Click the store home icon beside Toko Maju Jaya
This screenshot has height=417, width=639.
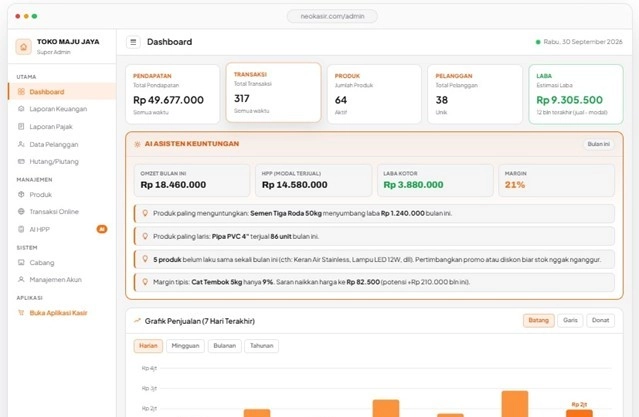(23, 47)
